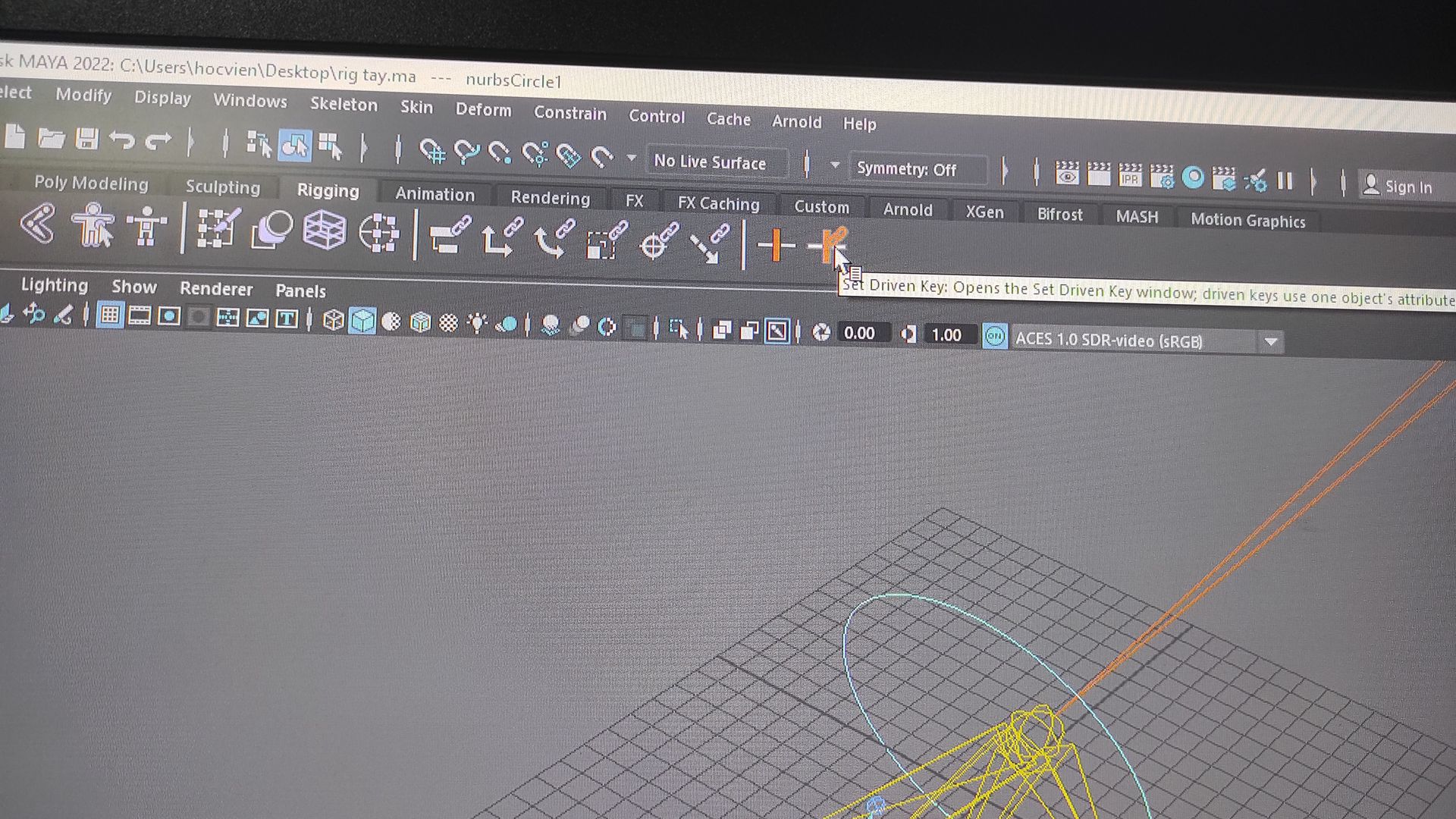Open Light Editor icon
The width and height of the screenshot is (1456, 819).
click(1255, 180)
